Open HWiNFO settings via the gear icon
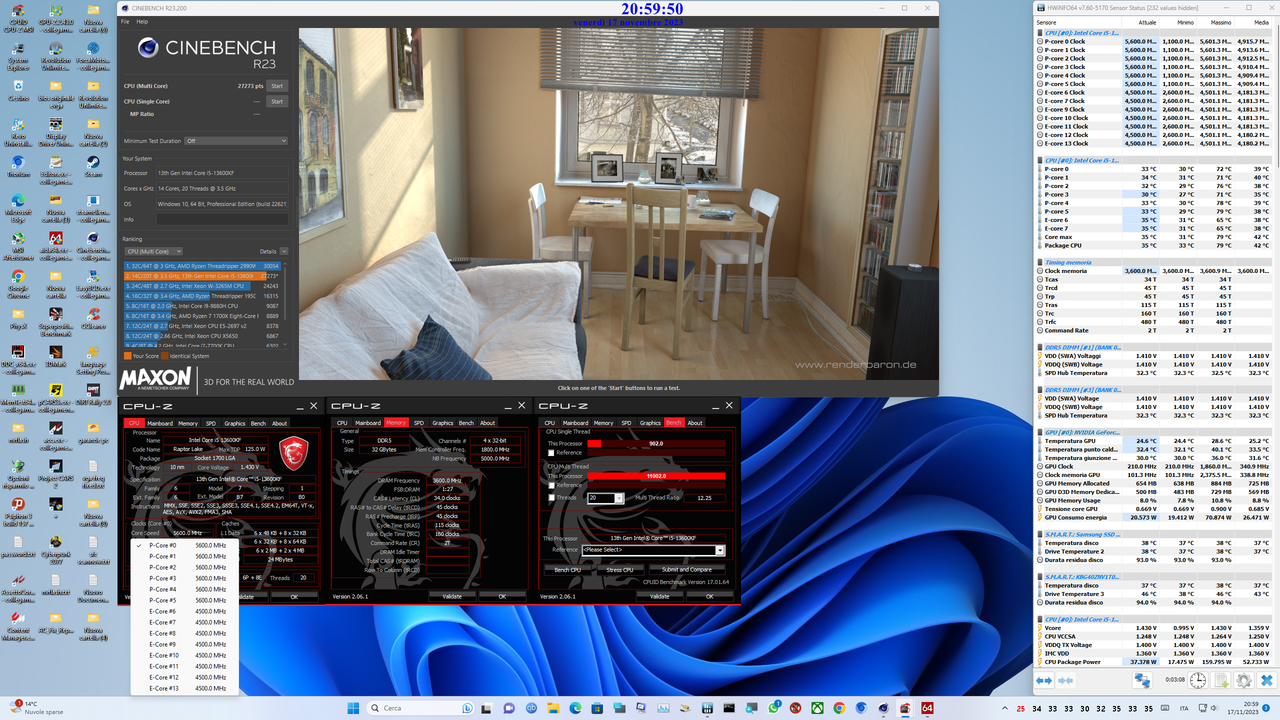This screenshot has height=720, width=1280. tap(1244, 680)
